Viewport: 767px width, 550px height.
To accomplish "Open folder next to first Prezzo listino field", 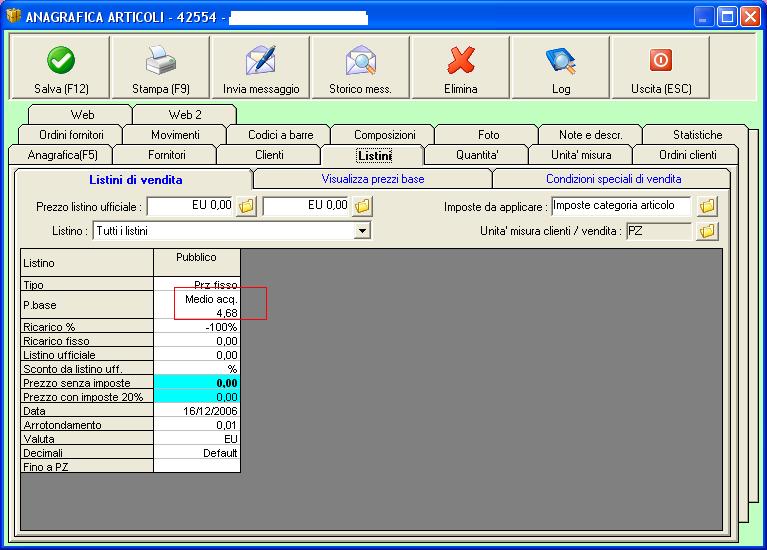I will (247, 206).
